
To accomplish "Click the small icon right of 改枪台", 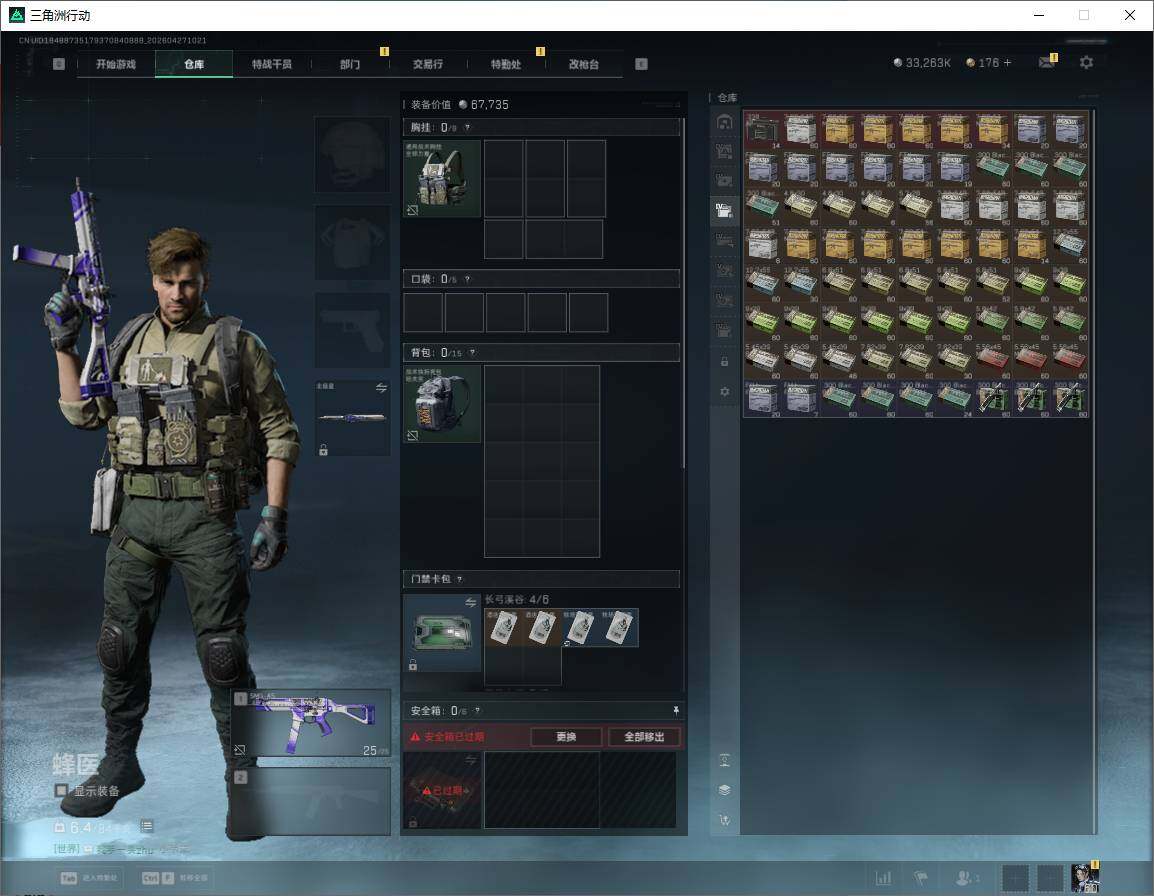I will (x=641, y=64).
